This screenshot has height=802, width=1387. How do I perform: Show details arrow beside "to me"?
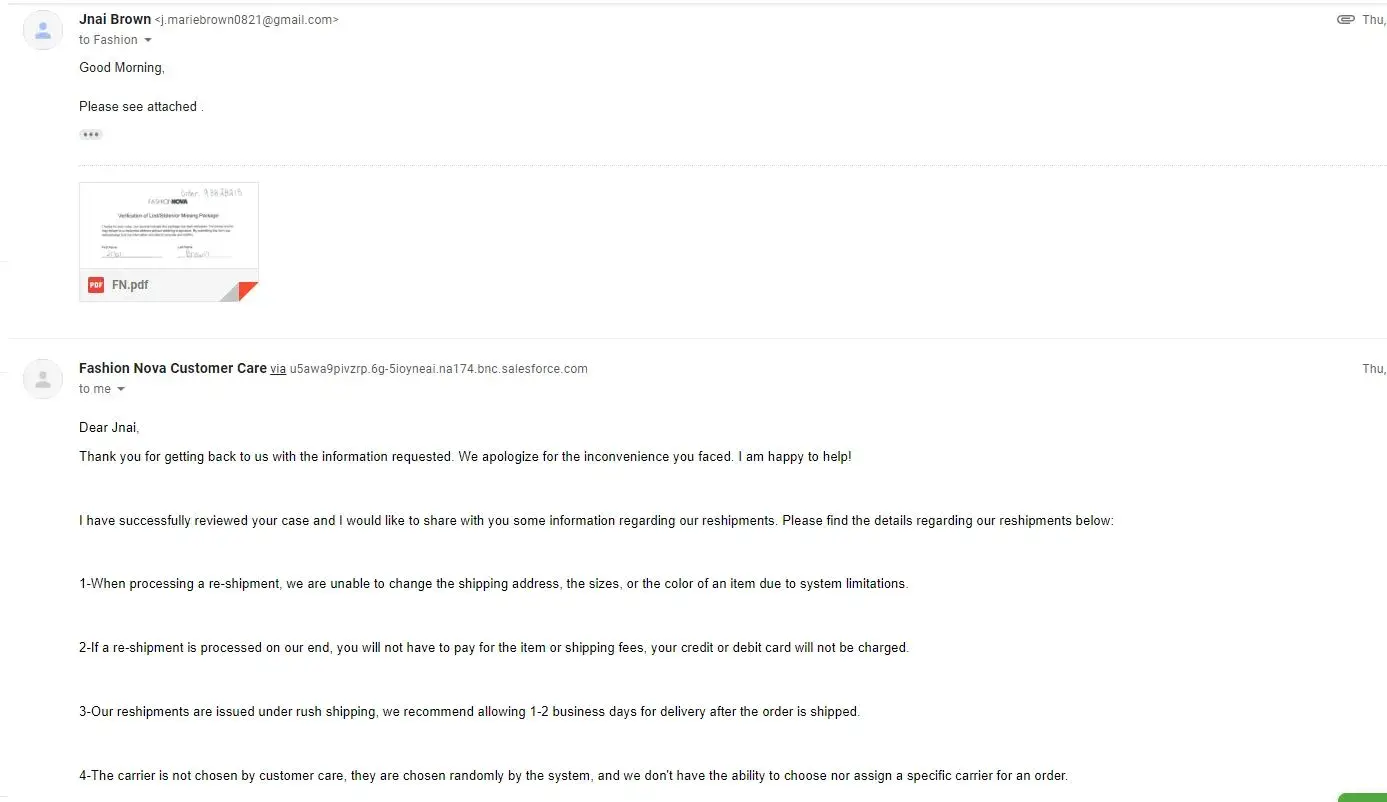pyautogui.click(x=121, y=389)
